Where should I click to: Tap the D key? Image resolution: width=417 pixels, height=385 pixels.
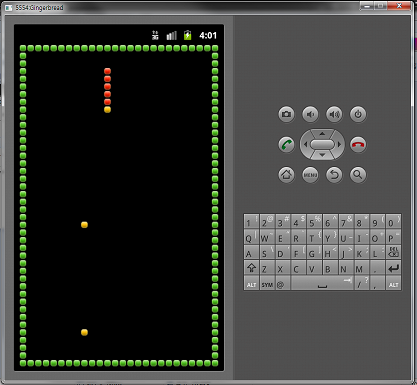(283, 252)
